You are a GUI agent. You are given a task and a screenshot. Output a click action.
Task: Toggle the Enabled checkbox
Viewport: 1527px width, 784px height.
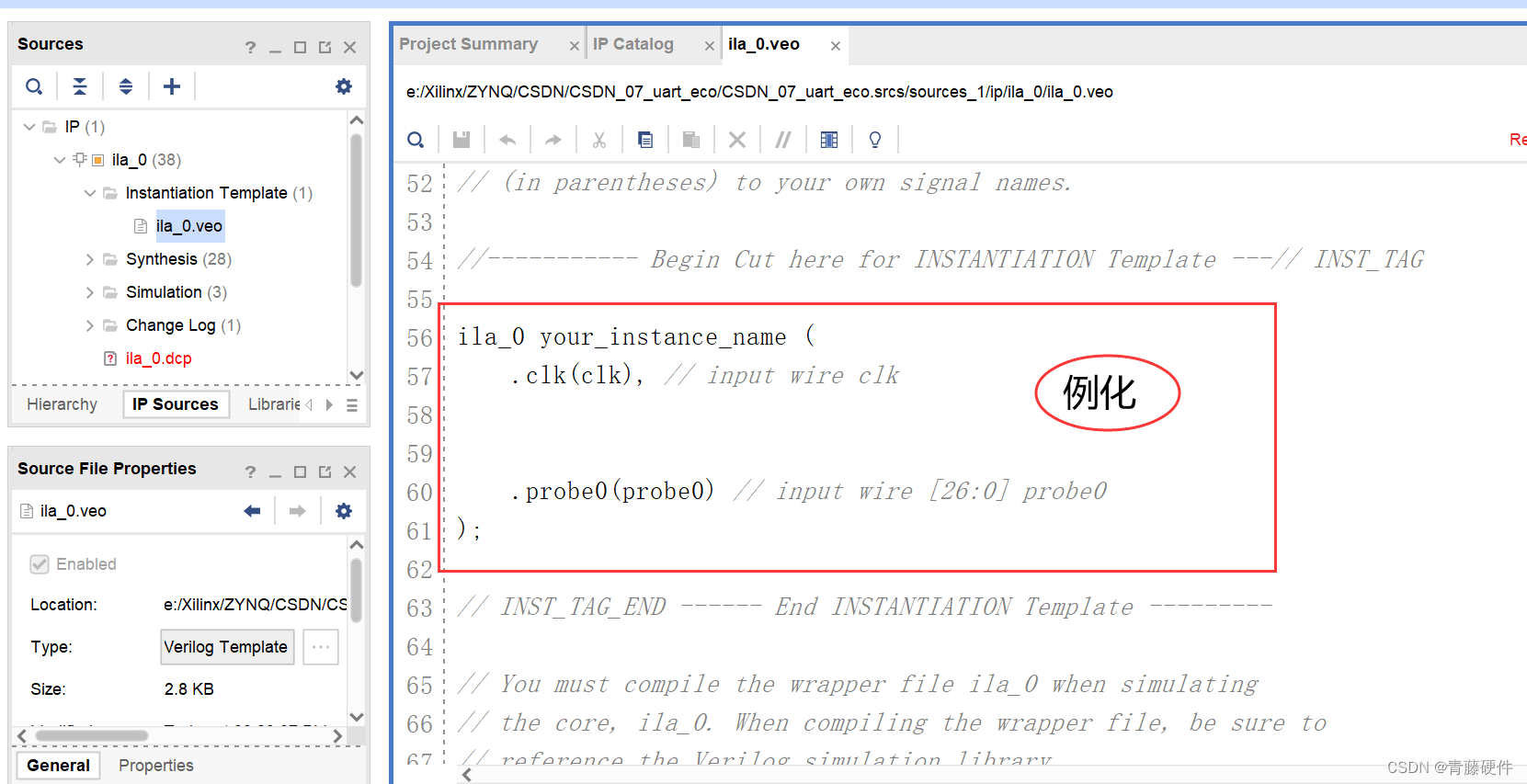(40, 564)
